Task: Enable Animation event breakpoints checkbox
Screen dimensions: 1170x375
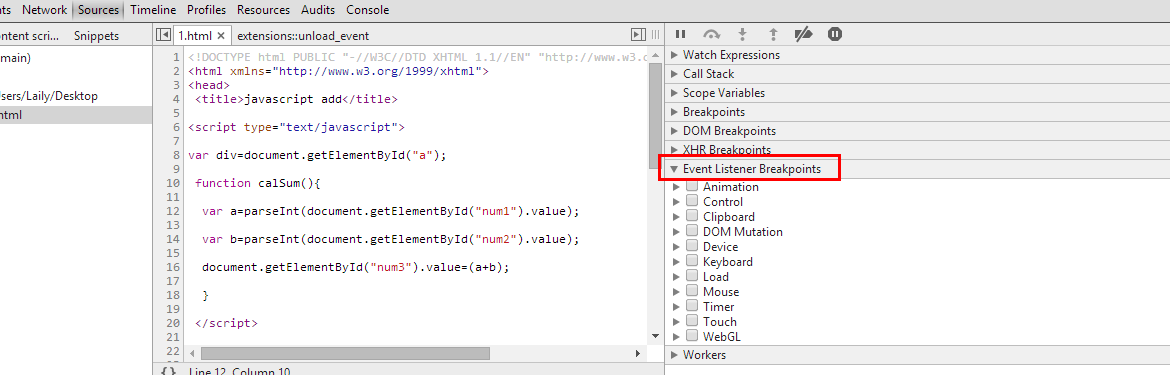Action: tap(691, 186)
